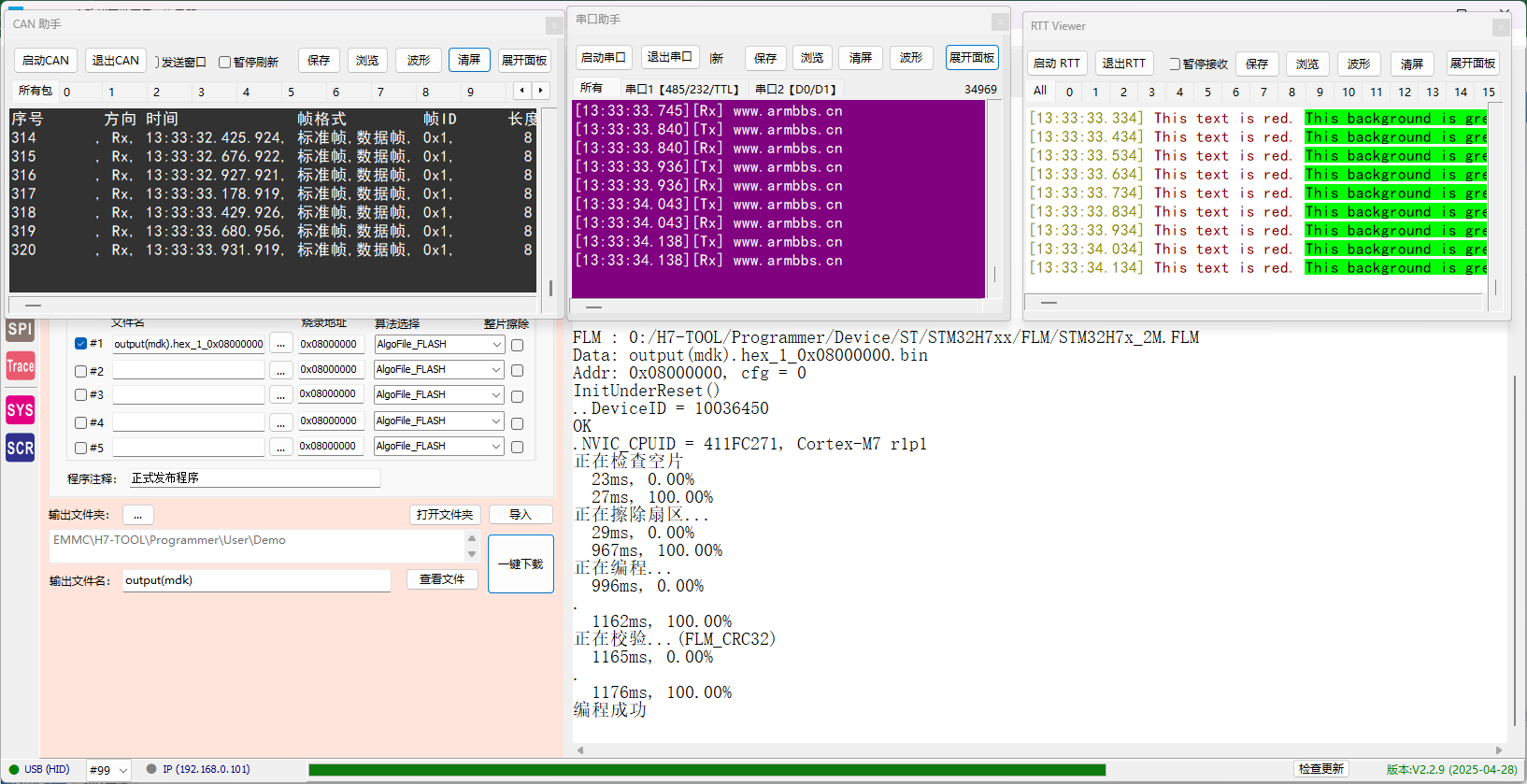Toggle the 暂停接收 checkbox in RTT Viewer

[x=1175, y=64]
